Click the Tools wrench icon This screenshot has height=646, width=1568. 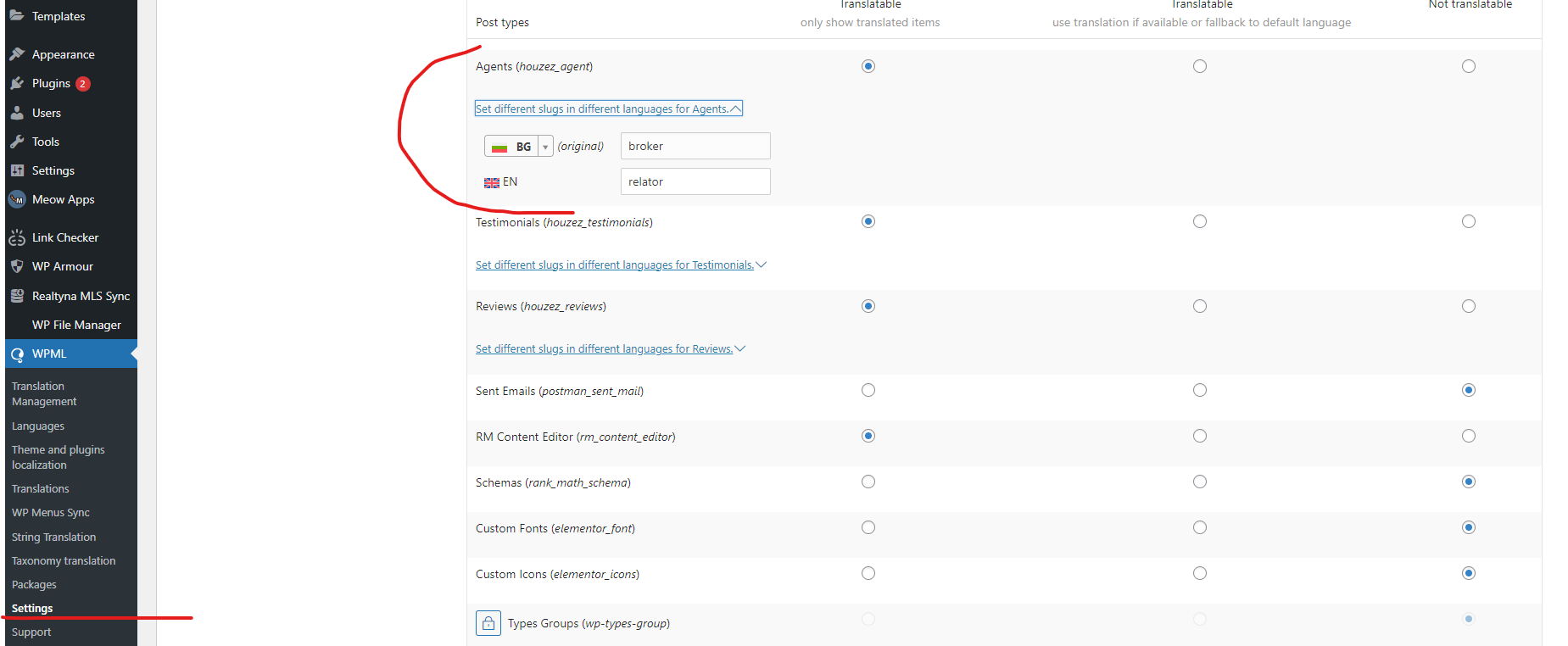(x=17, y=142)
